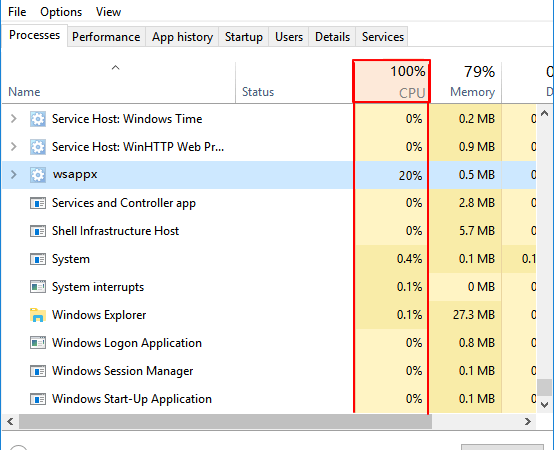554x450 pixels.
Task: Expand Service Host: Windows Time group
Action: click(14, 119)
